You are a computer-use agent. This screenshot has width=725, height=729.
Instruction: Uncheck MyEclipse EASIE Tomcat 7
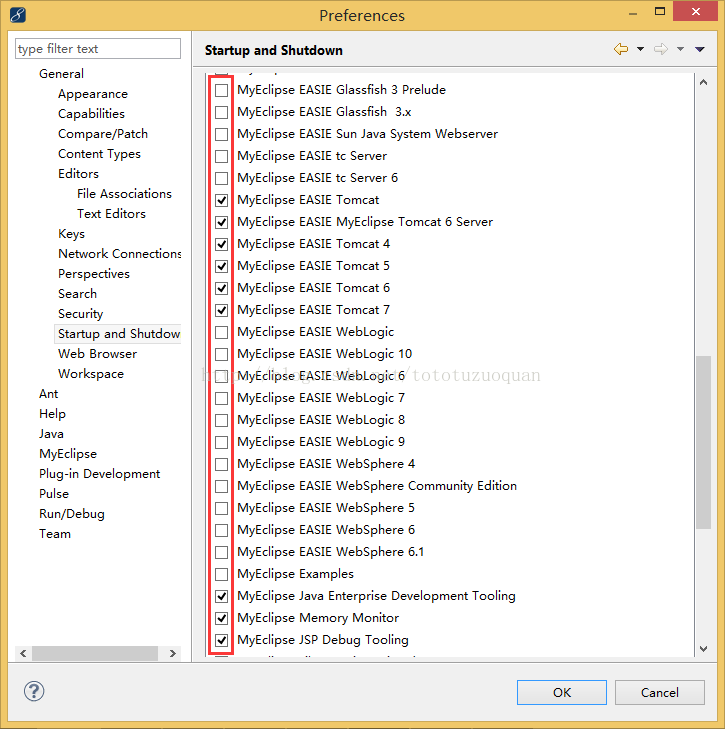click(x=222, y=310)
